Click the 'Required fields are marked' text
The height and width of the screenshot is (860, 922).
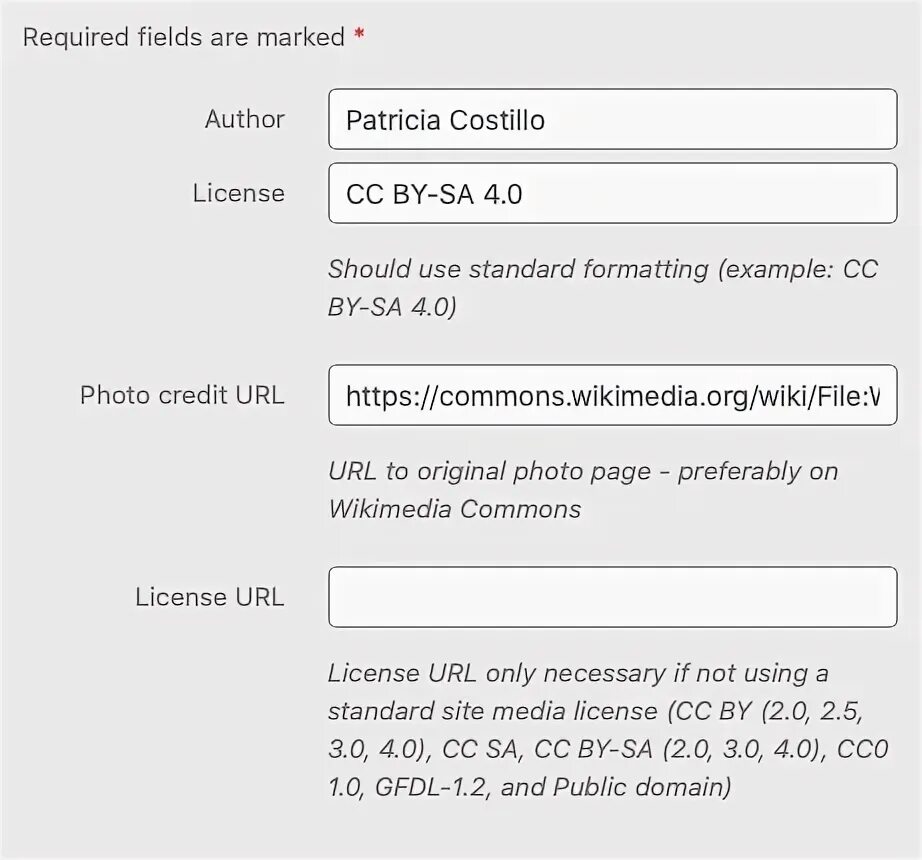[183, 38]
